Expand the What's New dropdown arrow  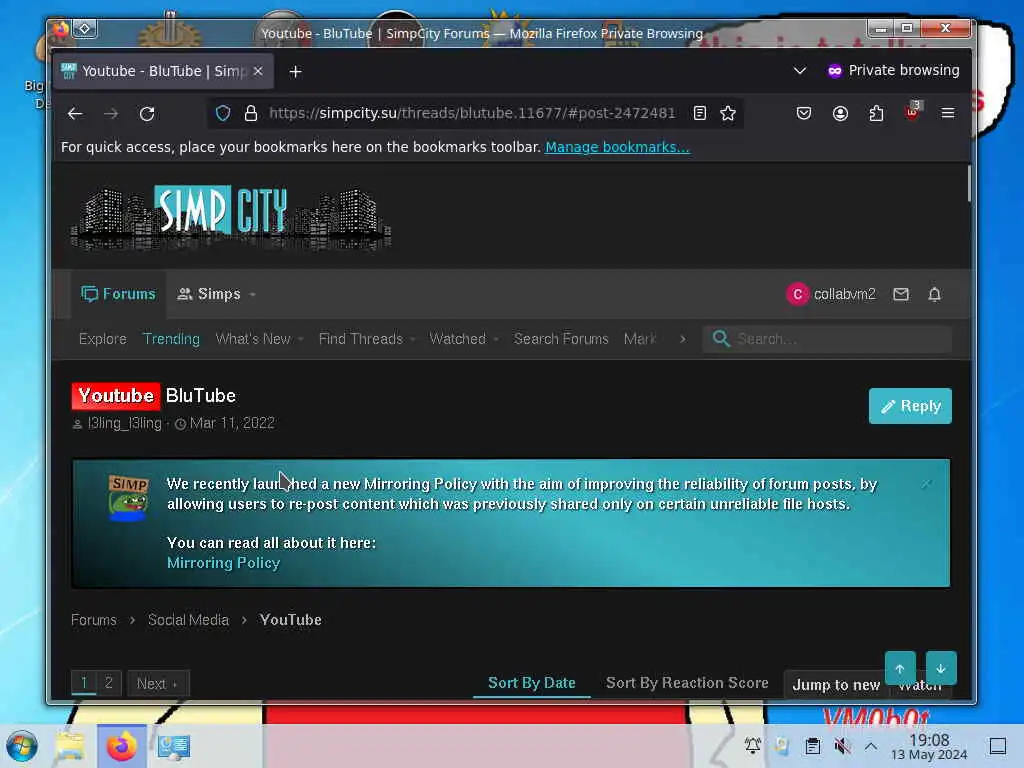tap(300, 340)
